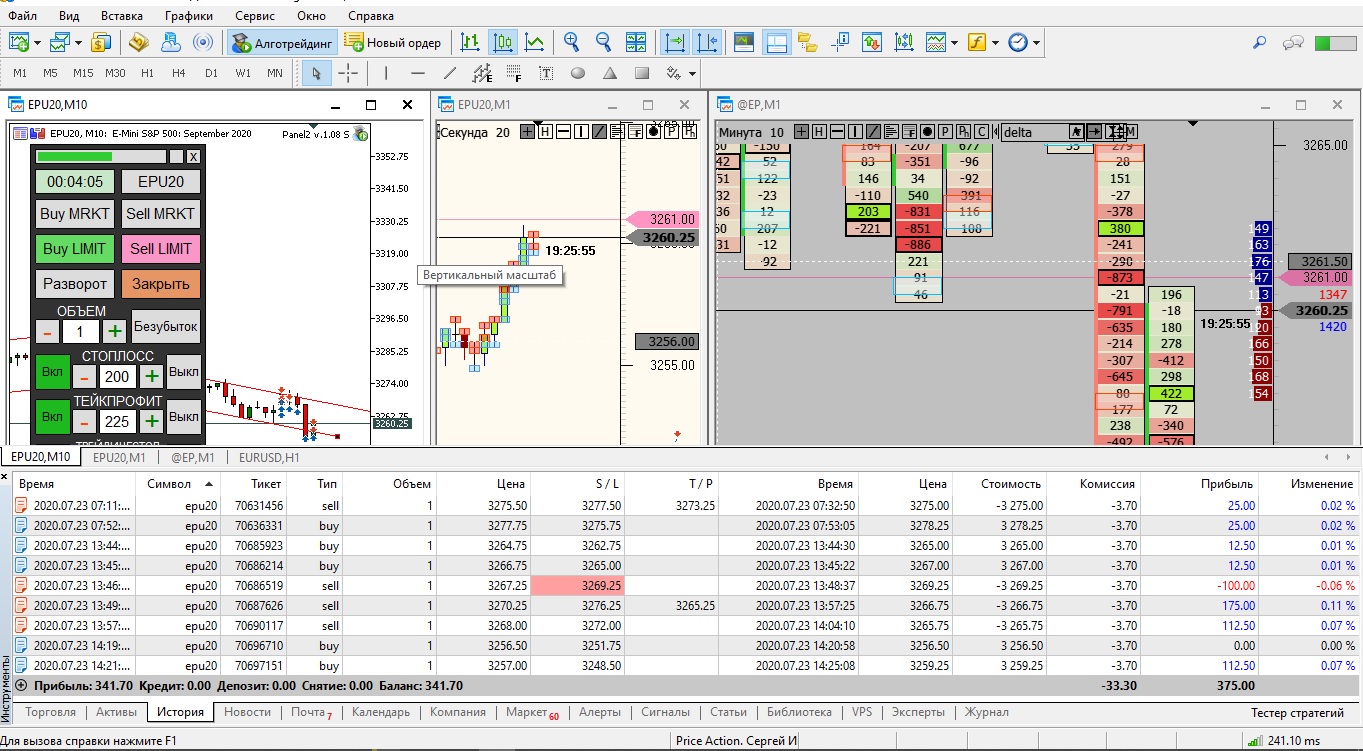Toggle chart shift from right edge

click(707, 42)
